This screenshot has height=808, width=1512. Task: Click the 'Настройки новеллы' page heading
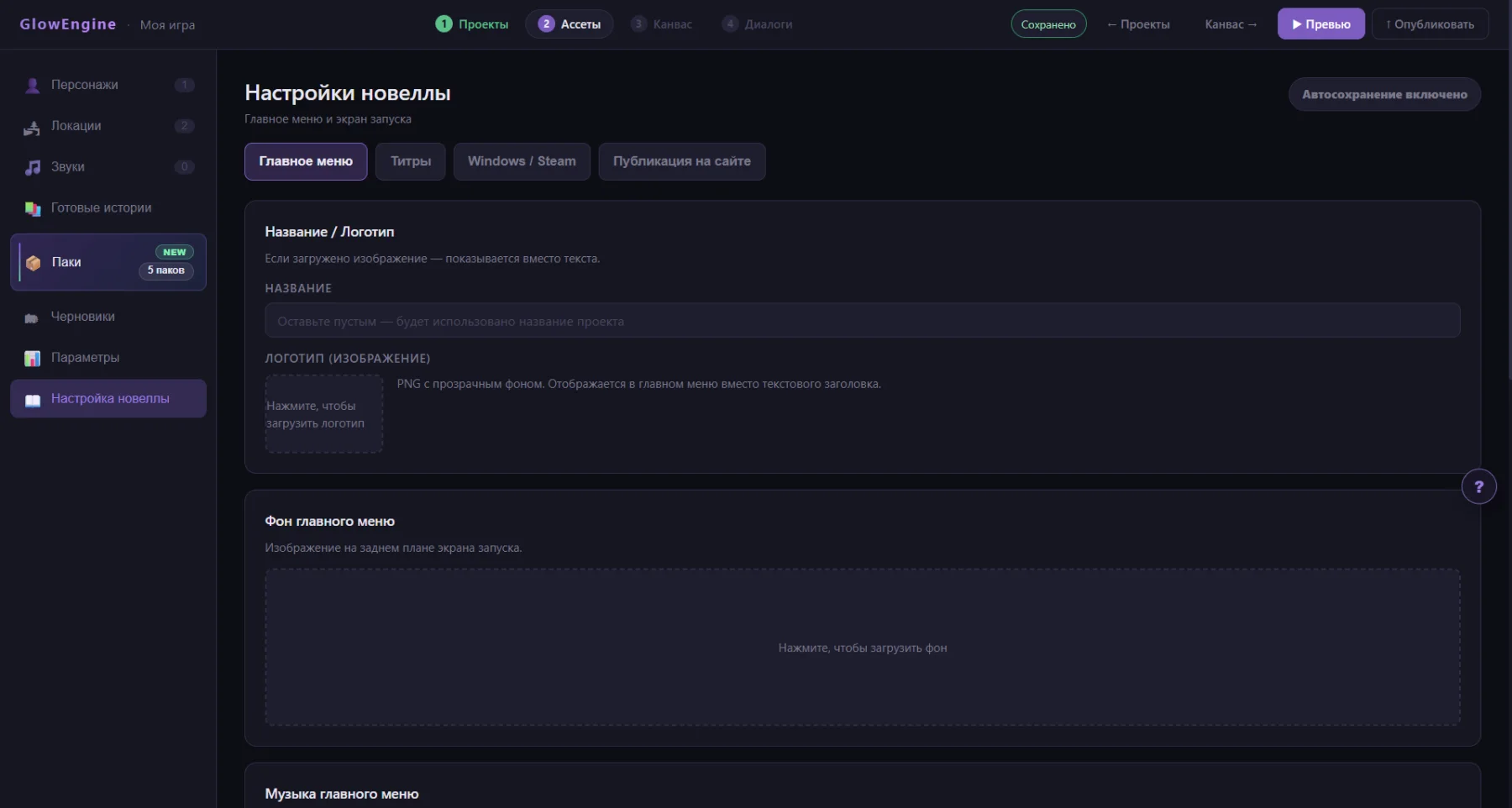[x=348, y=93]
